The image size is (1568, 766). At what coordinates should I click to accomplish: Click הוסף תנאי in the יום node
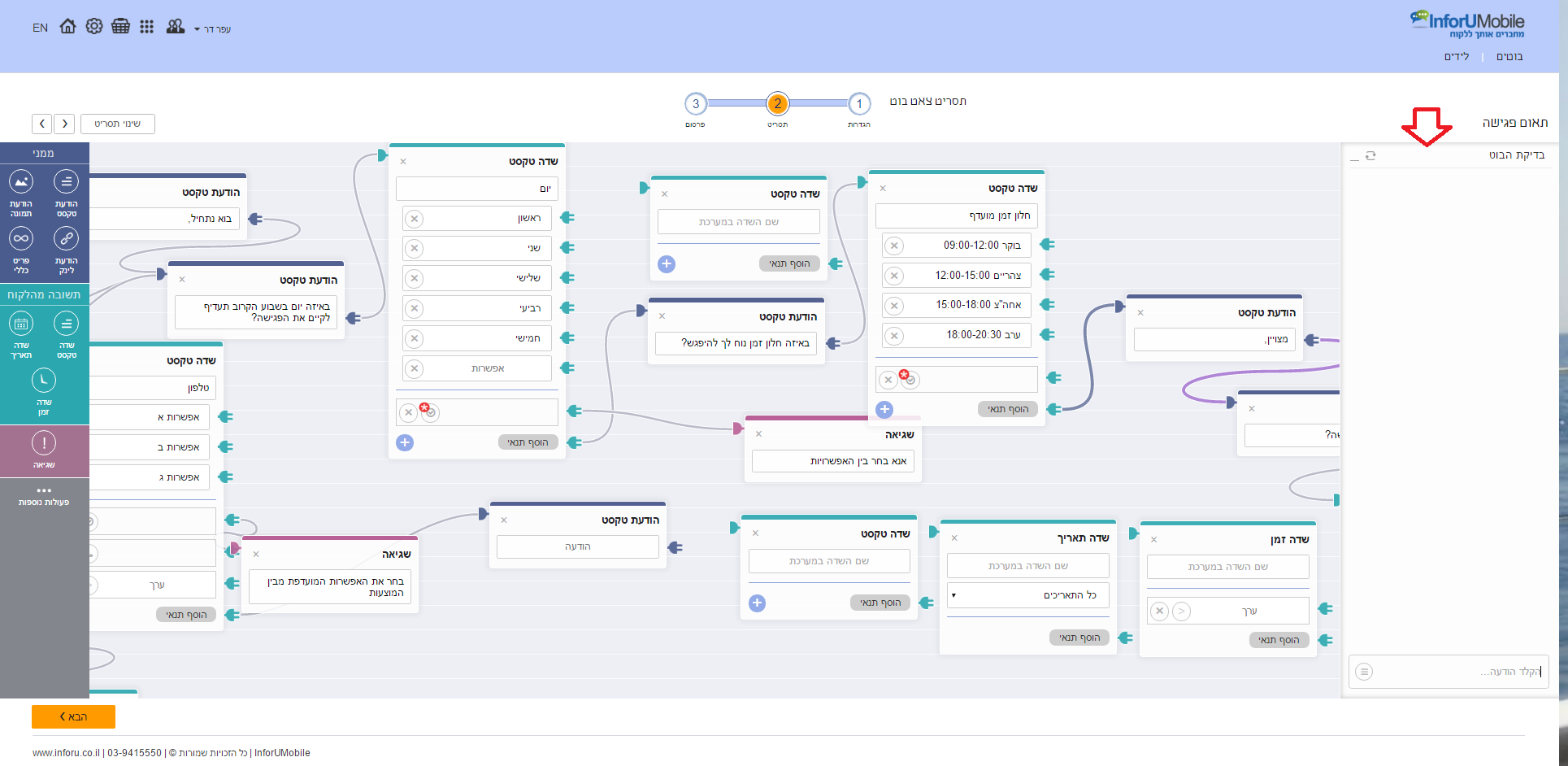click(528, 442)
